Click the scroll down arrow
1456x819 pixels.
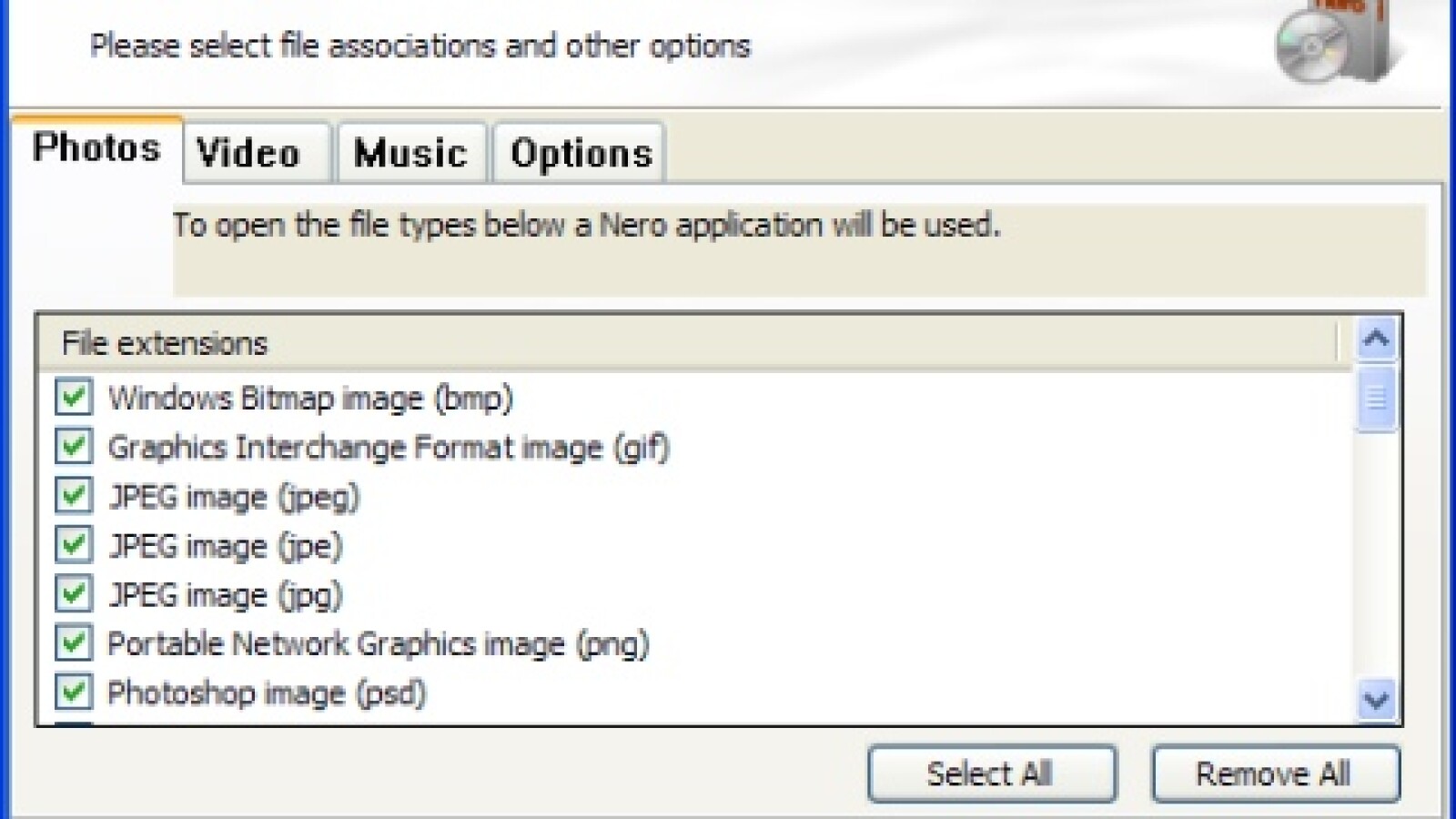click(x=1376, y=700)
